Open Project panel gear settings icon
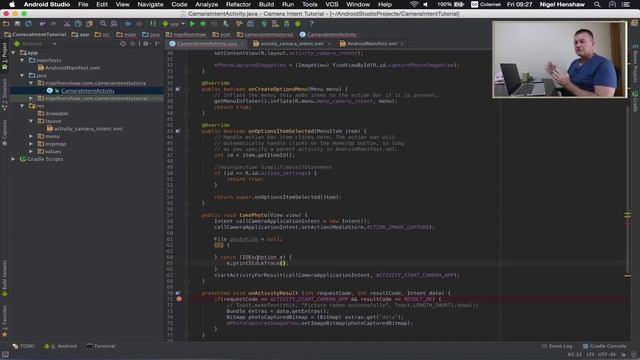The height and width of the screenshot is (360, 640). click(x=146, y=43)
